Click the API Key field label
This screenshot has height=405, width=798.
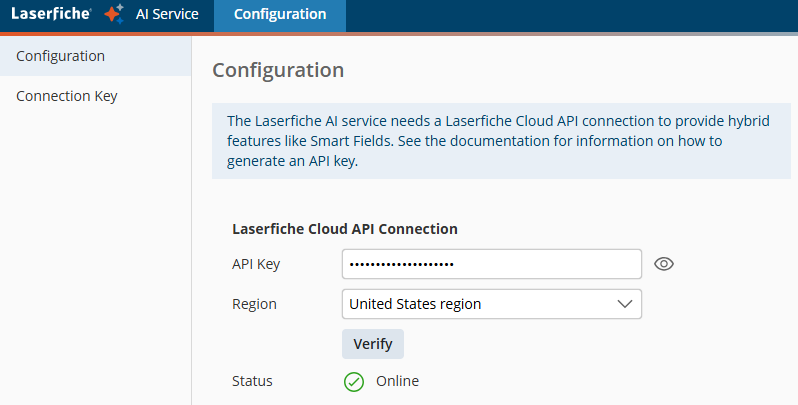(256, 264)
